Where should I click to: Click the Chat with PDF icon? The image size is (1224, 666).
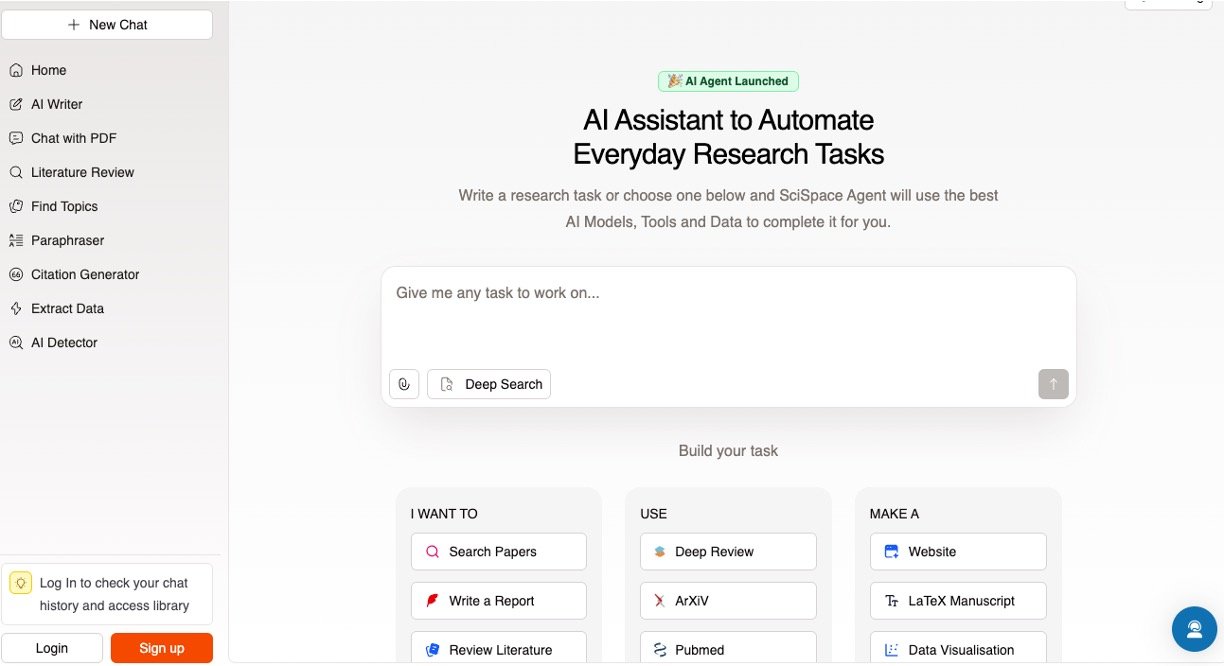[x=16, y=138]
